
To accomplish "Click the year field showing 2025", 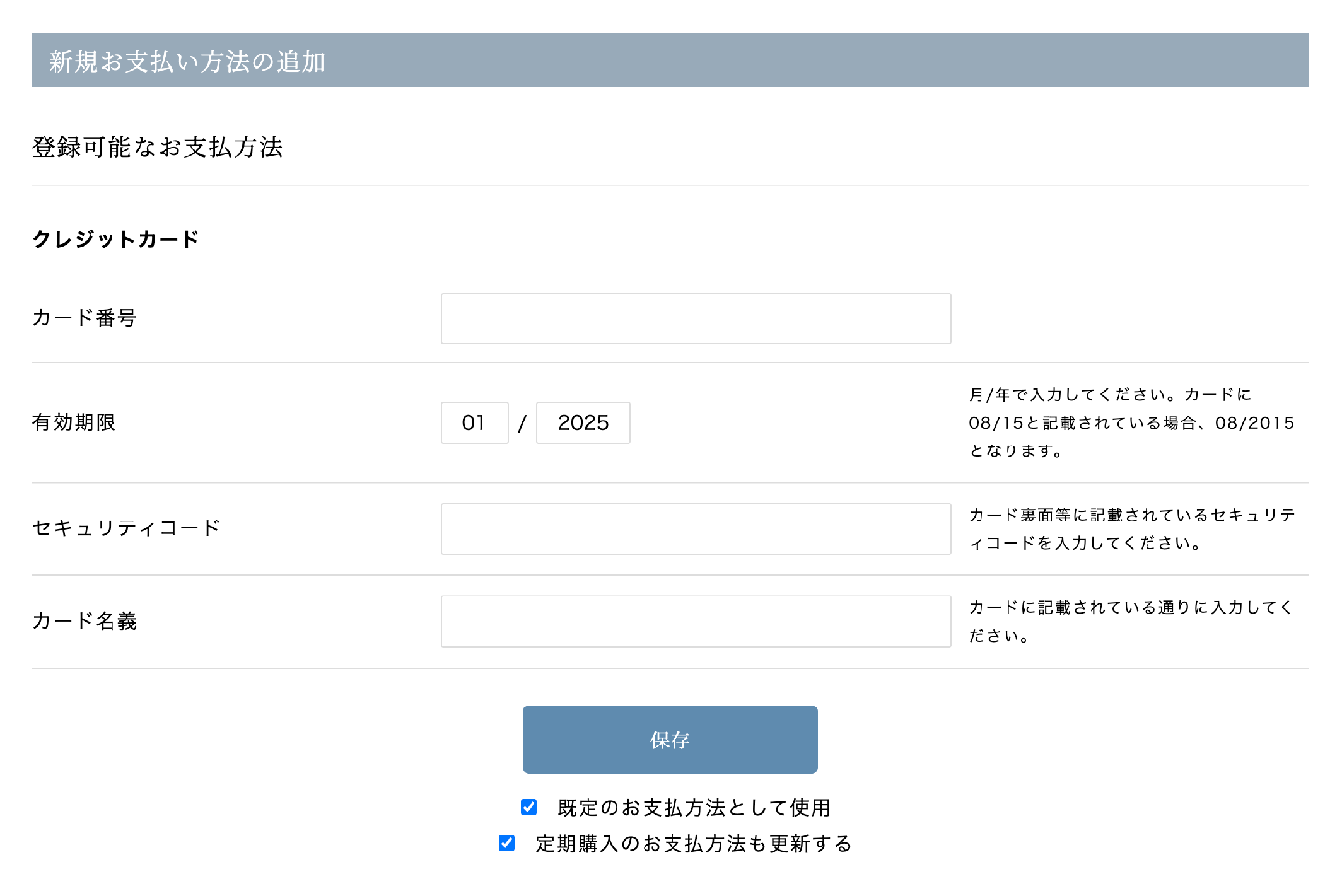I will [583, 423].
